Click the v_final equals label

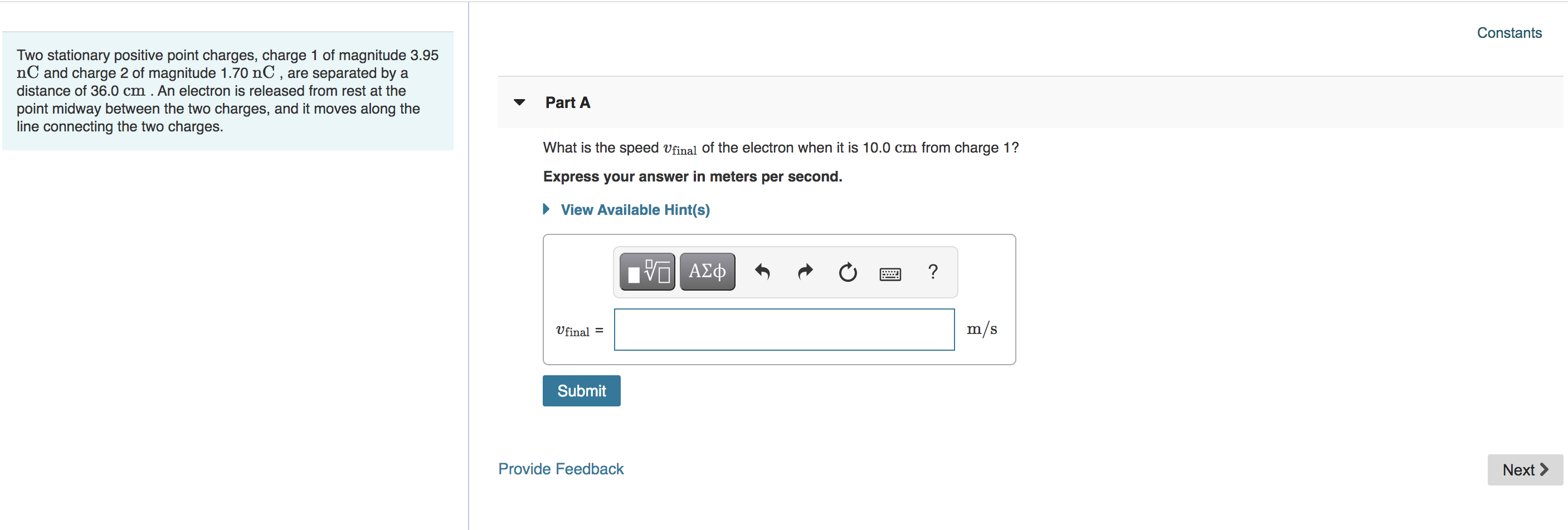point(579,330)
